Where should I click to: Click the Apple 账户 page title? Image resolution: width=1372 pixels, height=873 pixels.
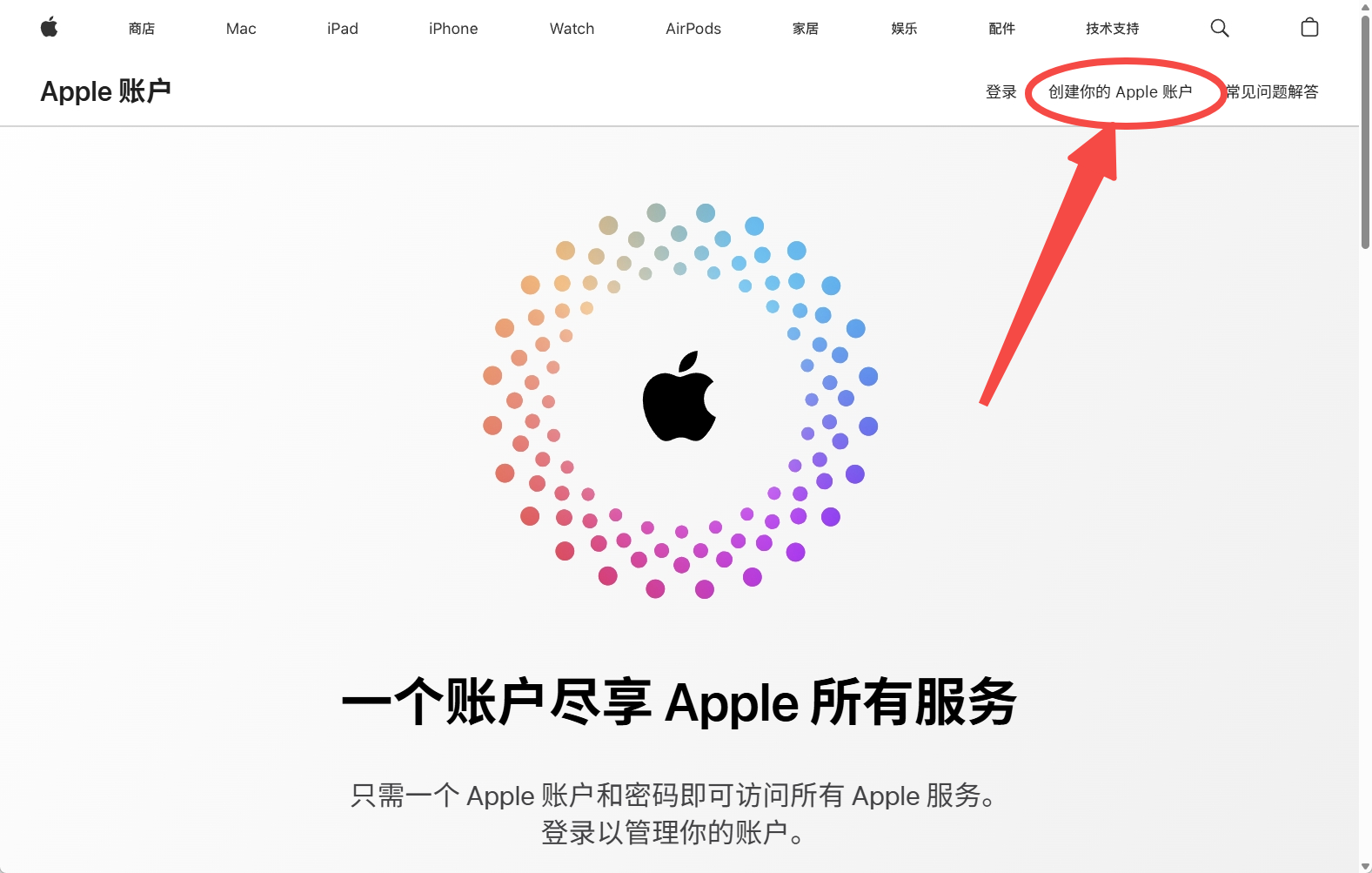click(105, 91)
